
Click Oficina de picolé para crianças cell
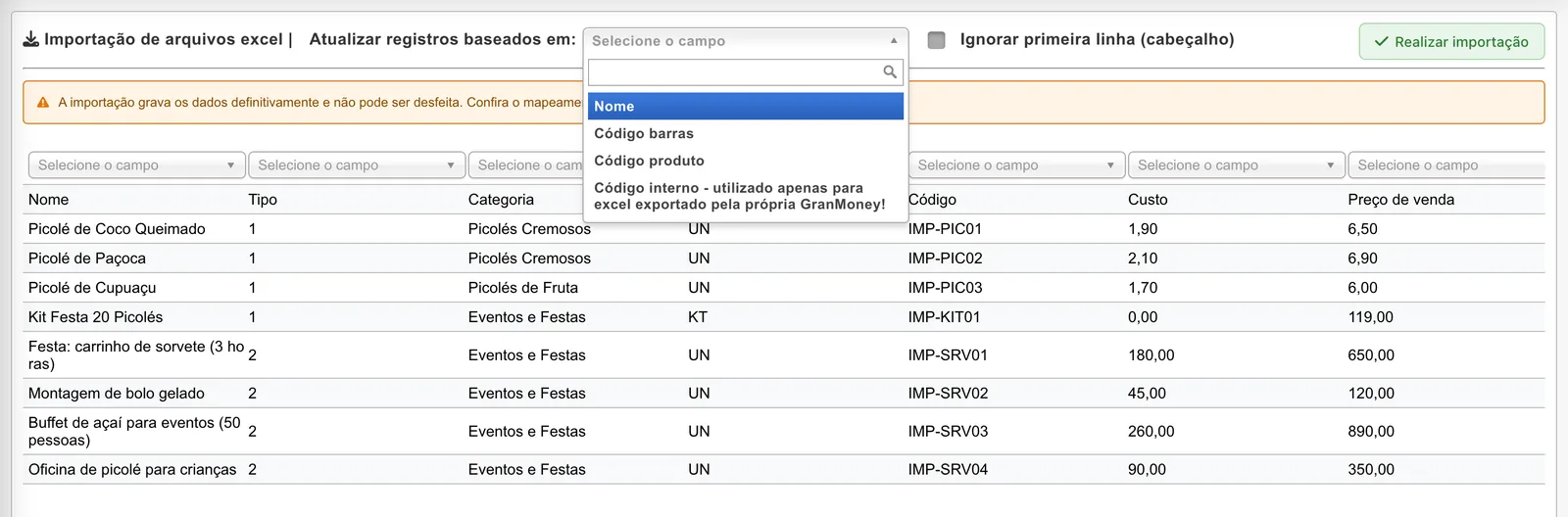[132, 469]
